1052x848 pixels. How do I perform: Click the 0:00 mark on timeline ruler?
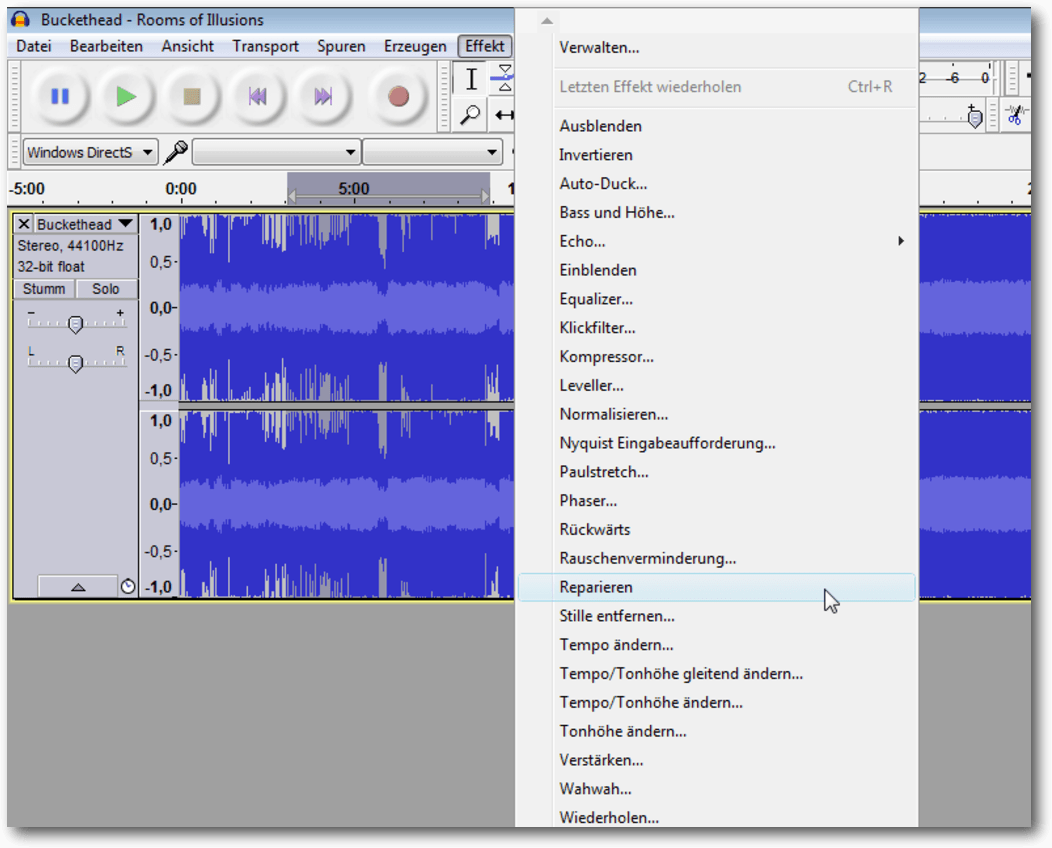pyautogui.click(x=181, y=189)
